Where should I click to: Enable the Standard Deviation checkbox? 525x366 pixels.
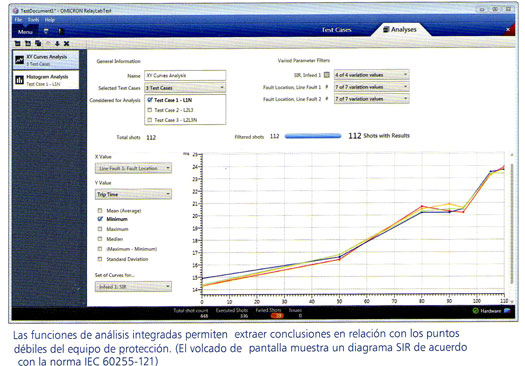coord(100,259)
